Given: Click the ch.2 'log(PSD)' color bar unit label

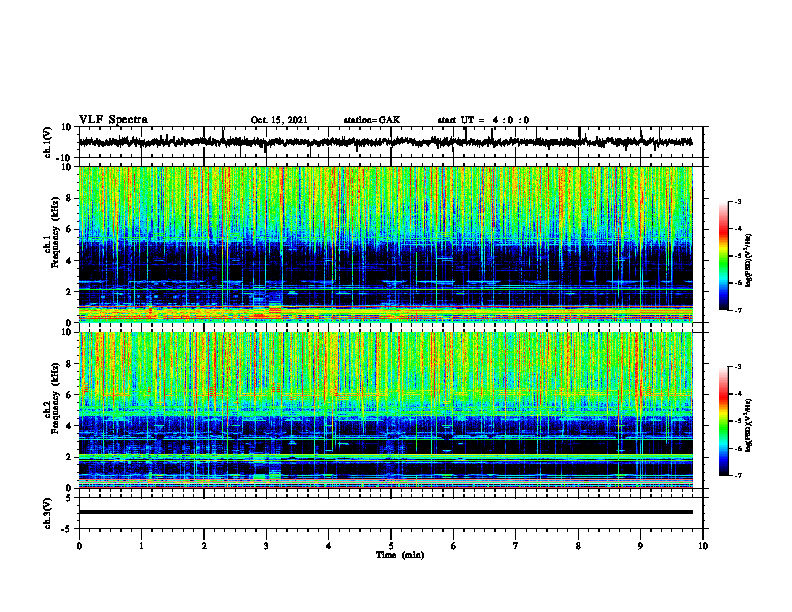Looking at the screenshot, I should click(x=749, y=425).
